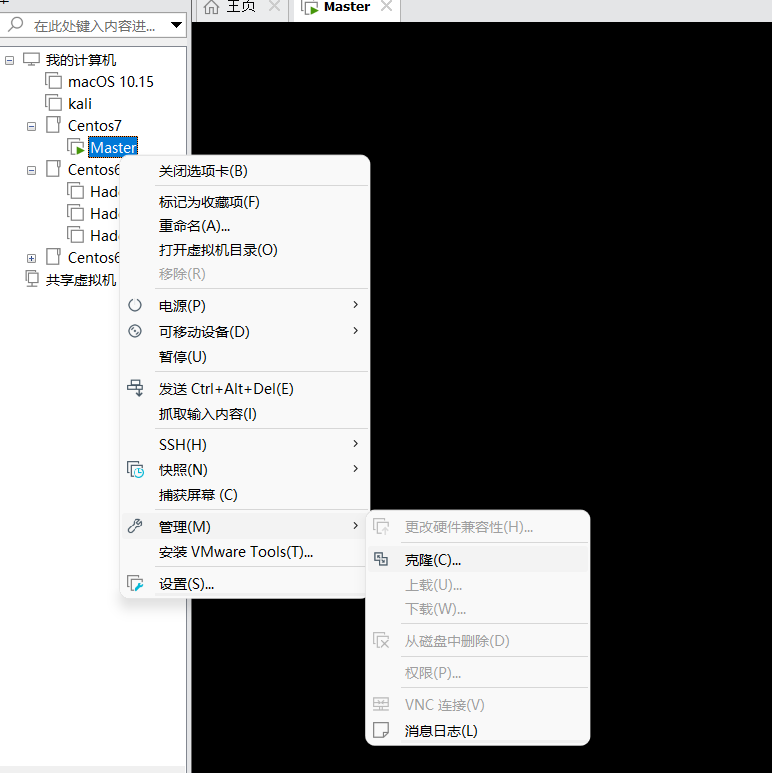Screen dimensions: 772x773
Task: Click the disc icon beside 可移动设备(D)
Action: [135, 331]
